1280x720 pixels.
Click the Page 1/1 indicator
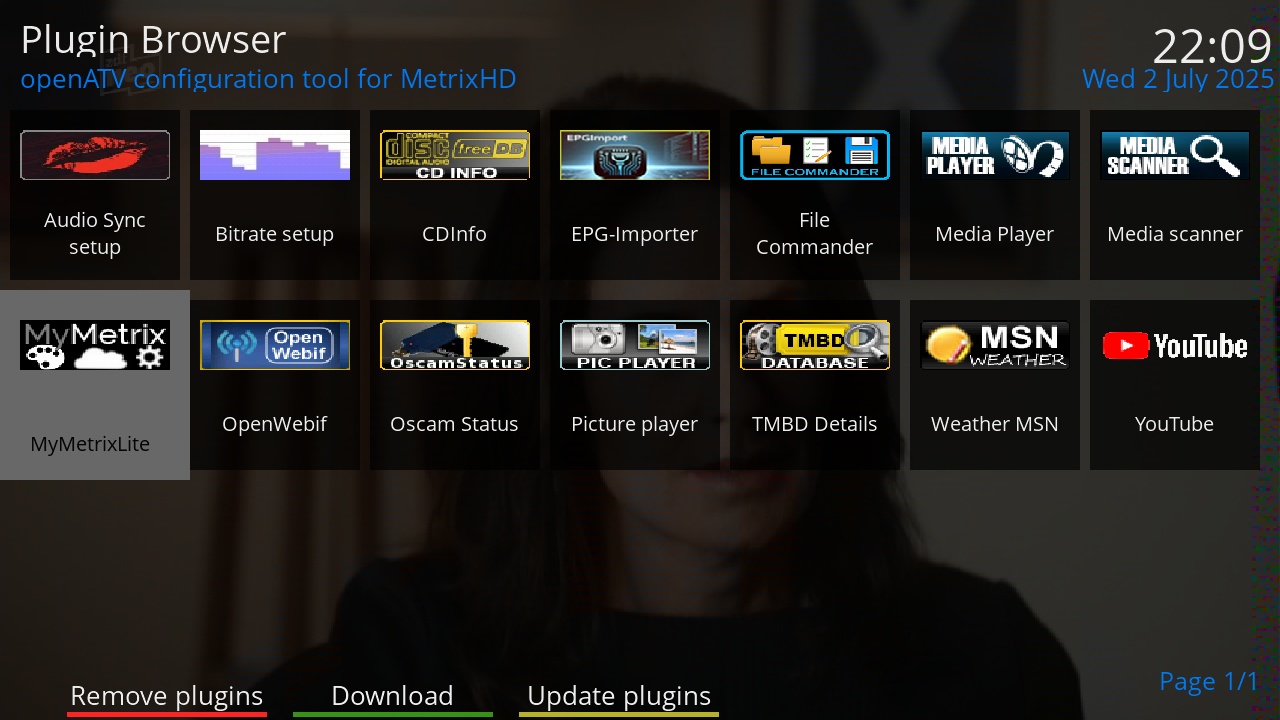coord(1208,682)
